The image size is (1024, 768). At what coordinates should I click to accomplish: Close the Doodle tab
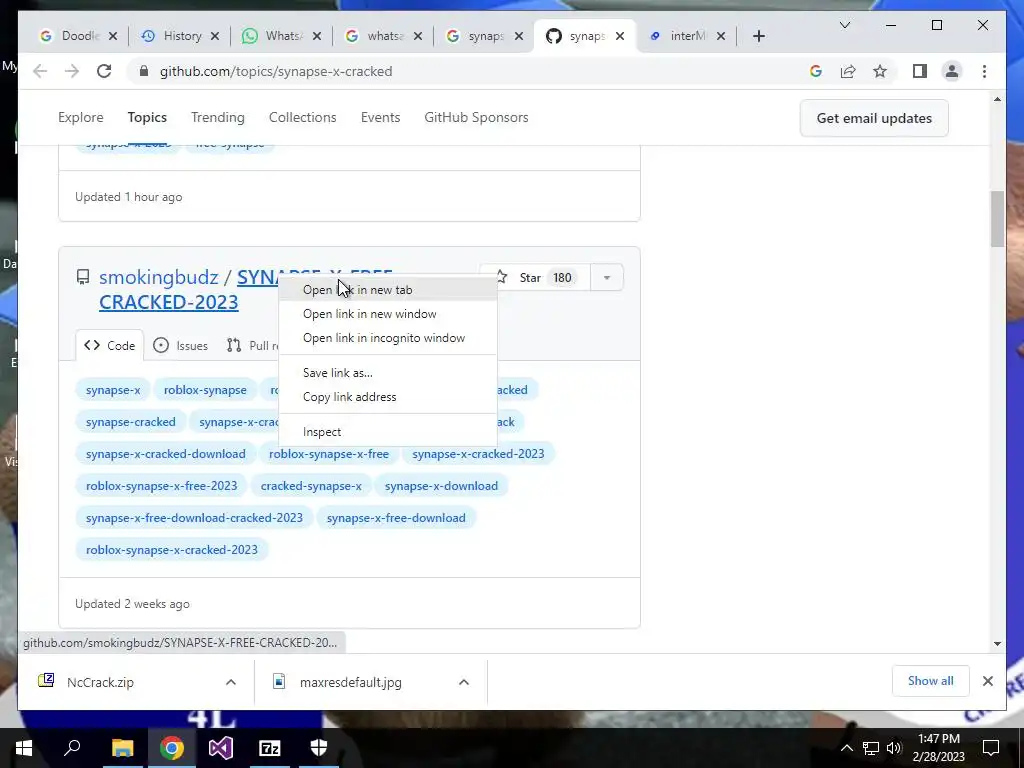[x=113, y=36]
